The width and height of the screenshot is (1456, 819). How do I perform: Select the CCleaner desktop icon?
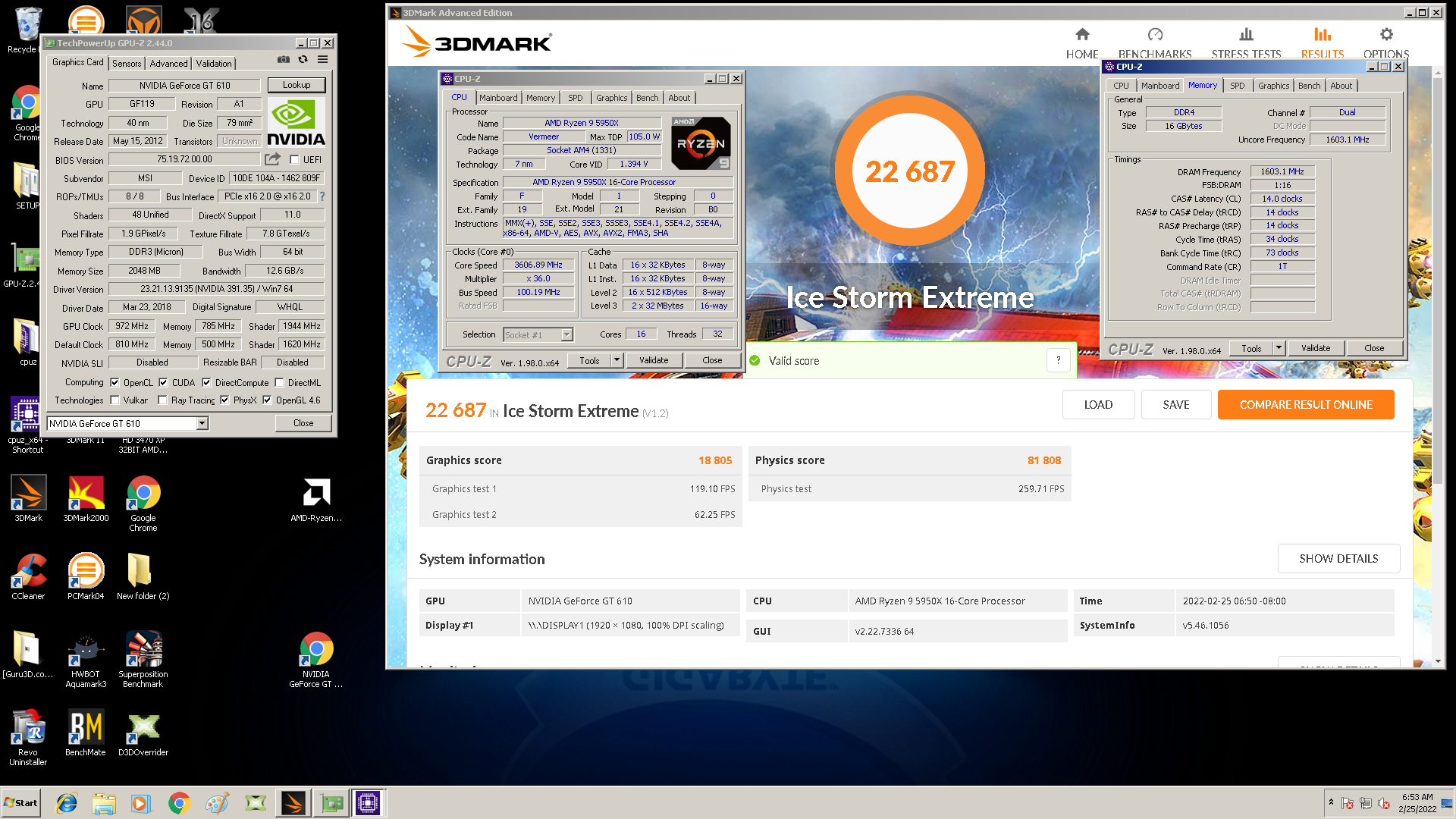(28, 577)
